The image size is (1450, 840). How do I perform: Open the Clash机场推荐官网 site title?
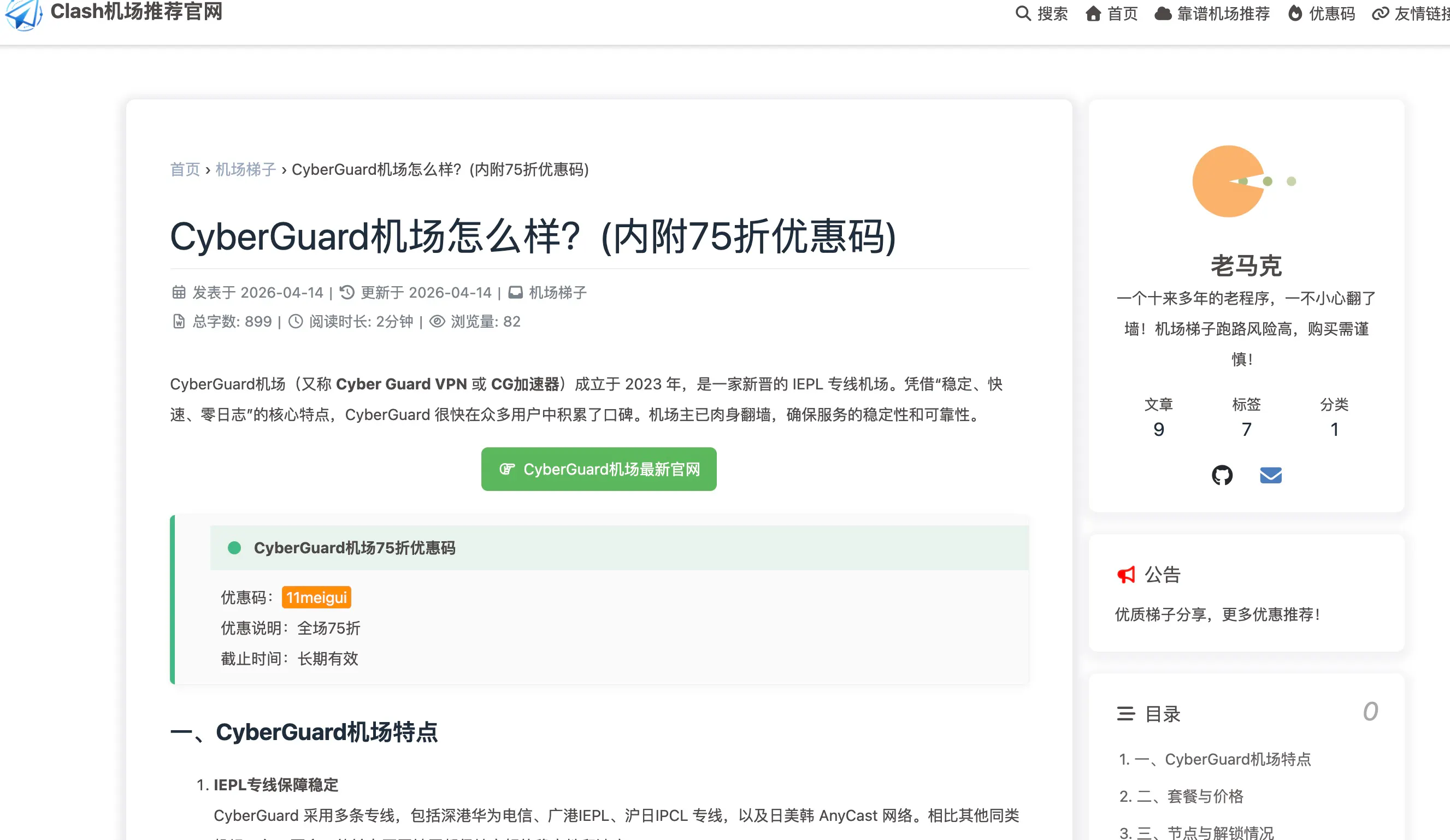pos(137,11)
